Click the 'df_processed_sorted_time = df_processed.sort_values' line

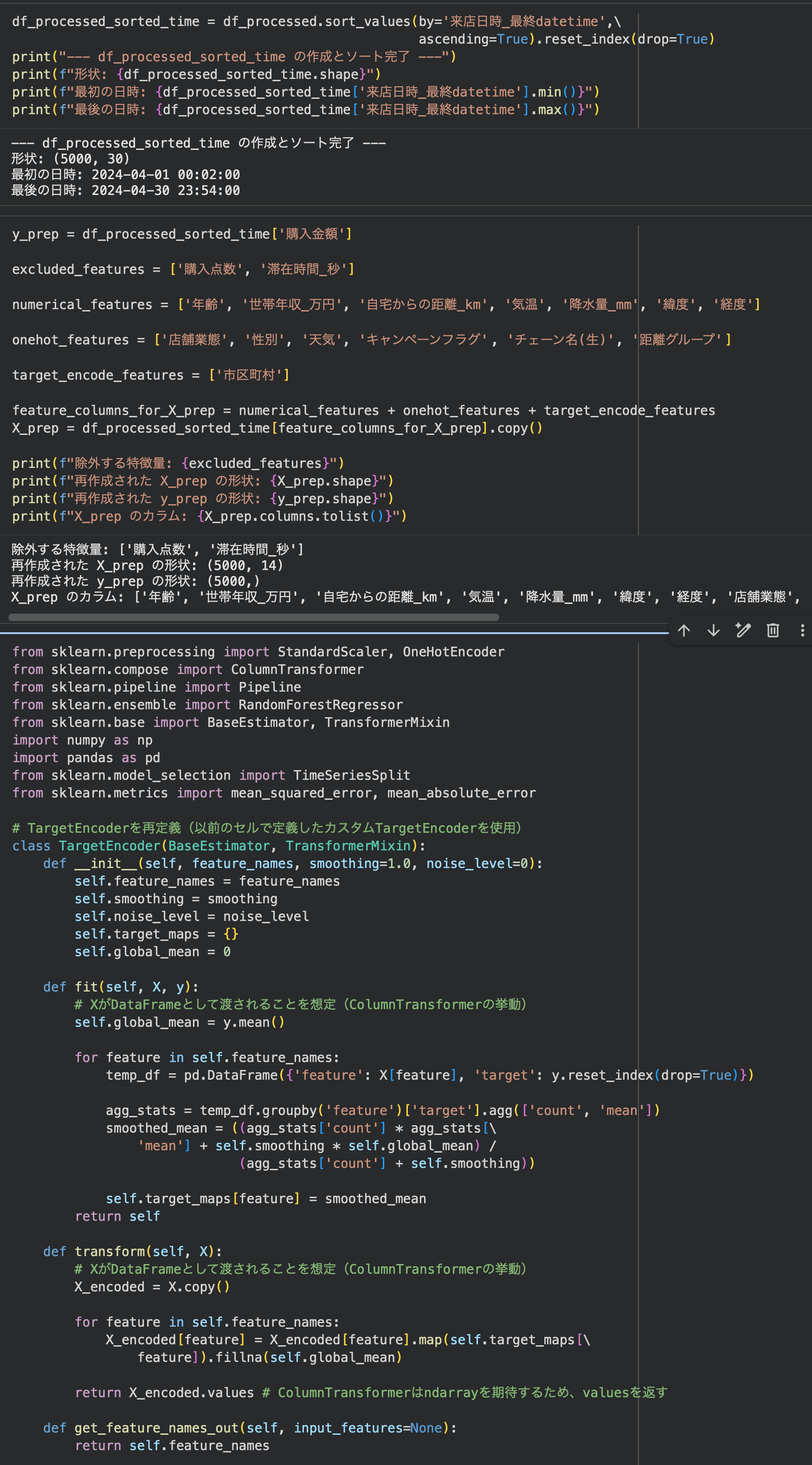point(316,22)
